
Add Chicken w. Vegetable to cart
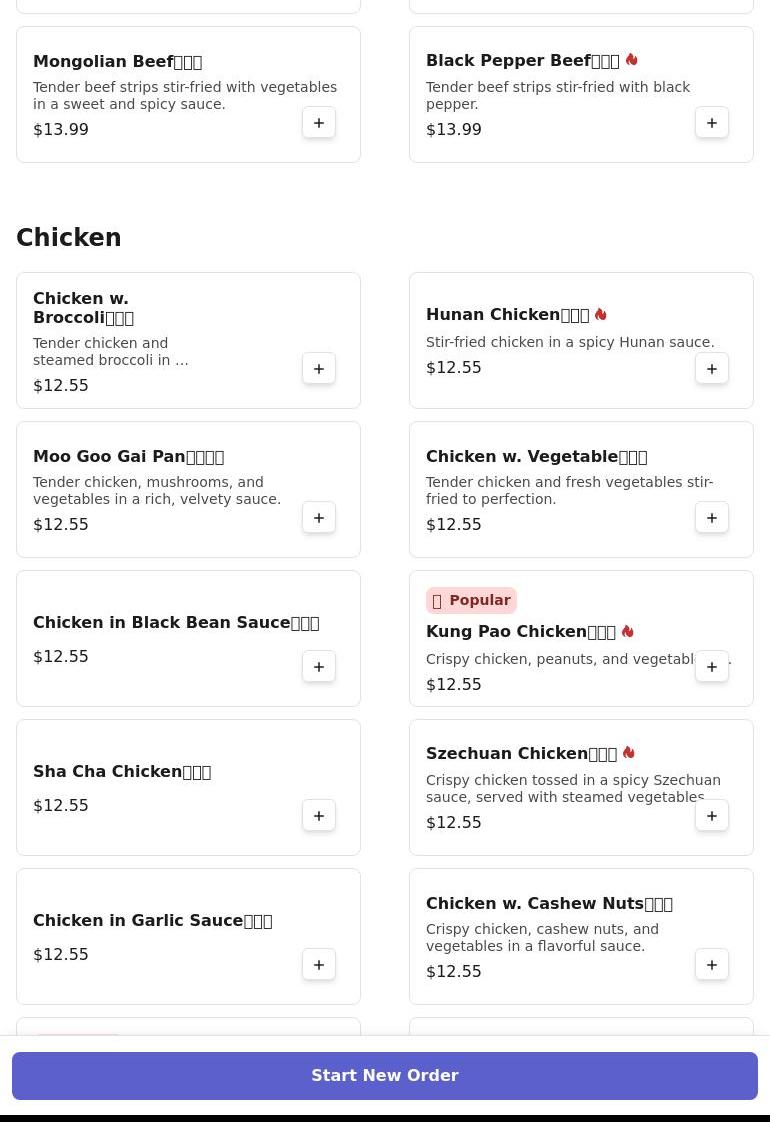click(712, 518)
